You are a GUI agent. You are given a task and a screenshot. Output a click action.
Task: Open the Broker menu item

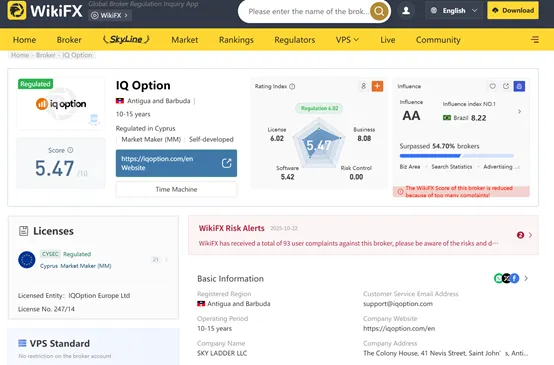(x=69, y=40)
